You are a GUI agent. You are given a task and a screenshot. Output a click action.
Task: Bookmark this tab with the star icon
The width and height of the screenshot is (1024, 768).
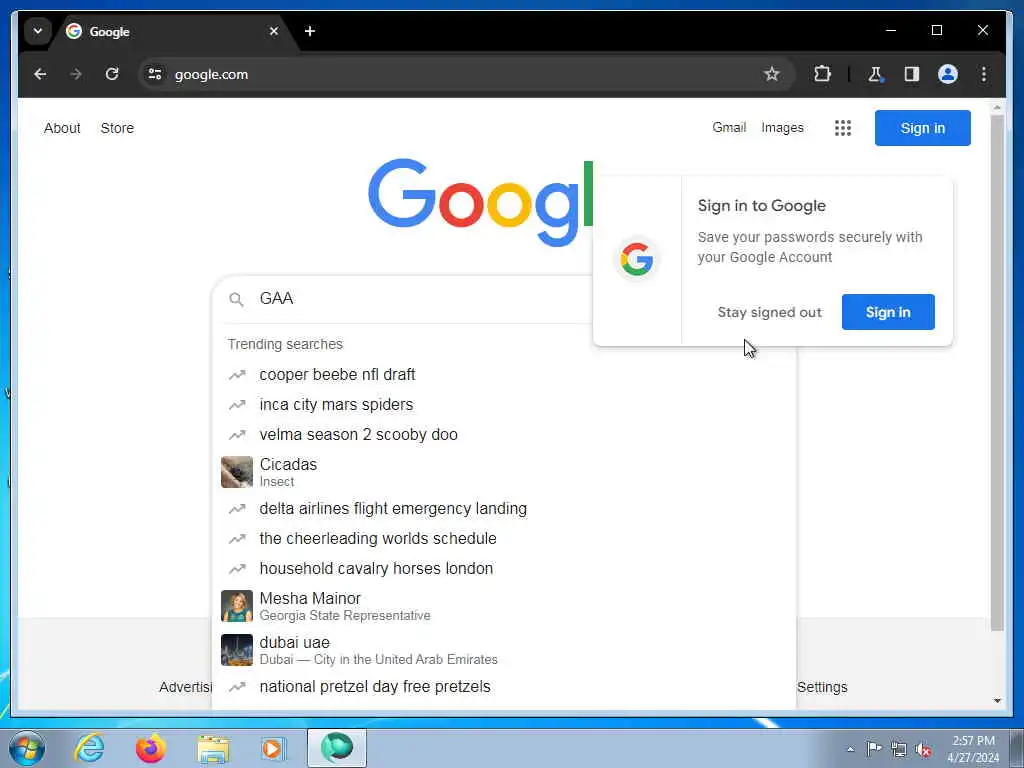click(772, 74)
